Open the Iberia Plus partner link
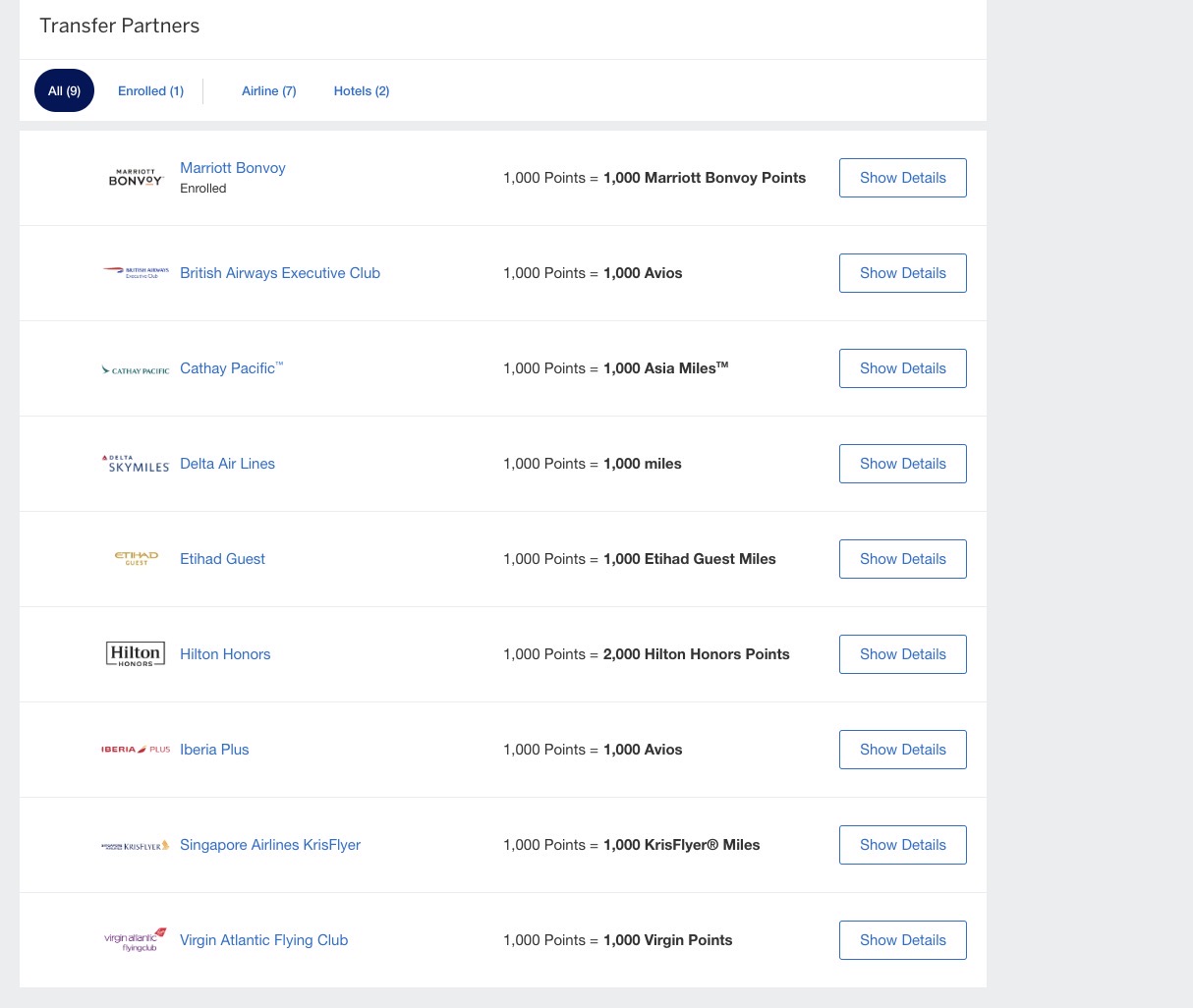1193x1008 pixels. (214, 750)
